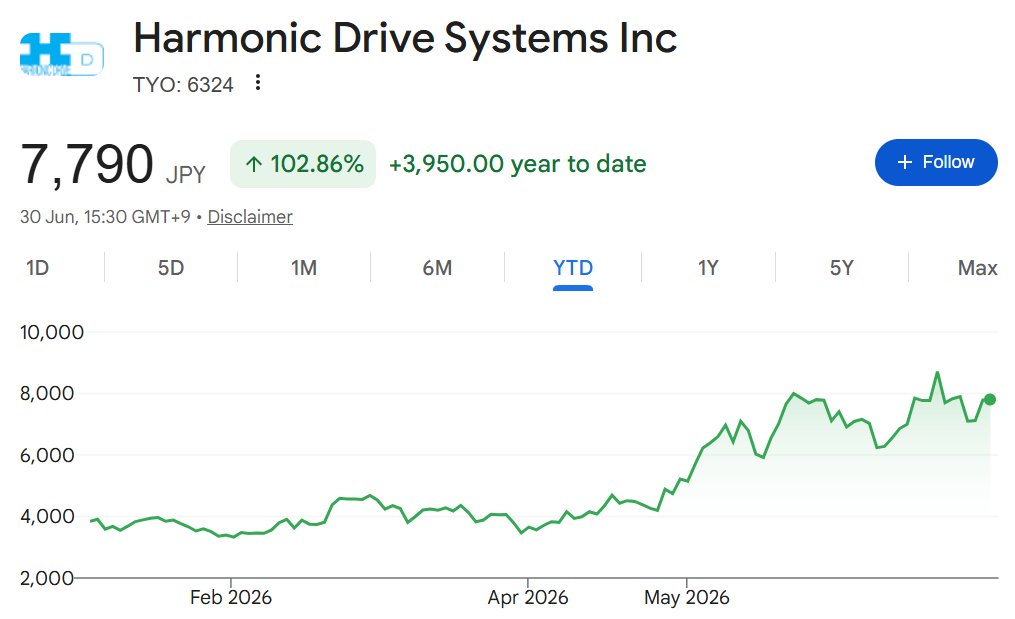Click the green endpoint dot on chart

[x=990, y=400]
